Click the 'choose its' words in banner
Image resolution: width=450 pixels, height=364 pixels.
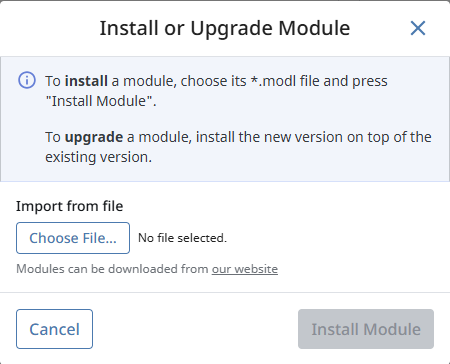point(213,81)
